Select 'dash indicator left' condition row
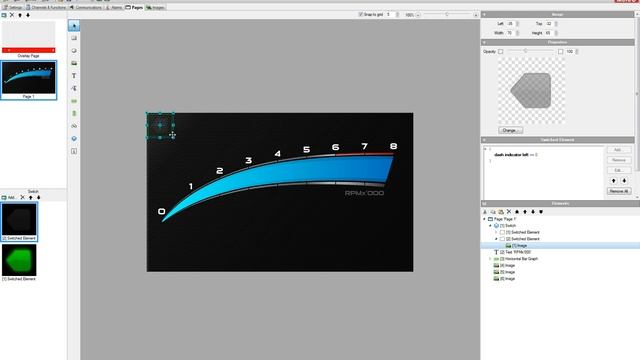 (516, 155)
